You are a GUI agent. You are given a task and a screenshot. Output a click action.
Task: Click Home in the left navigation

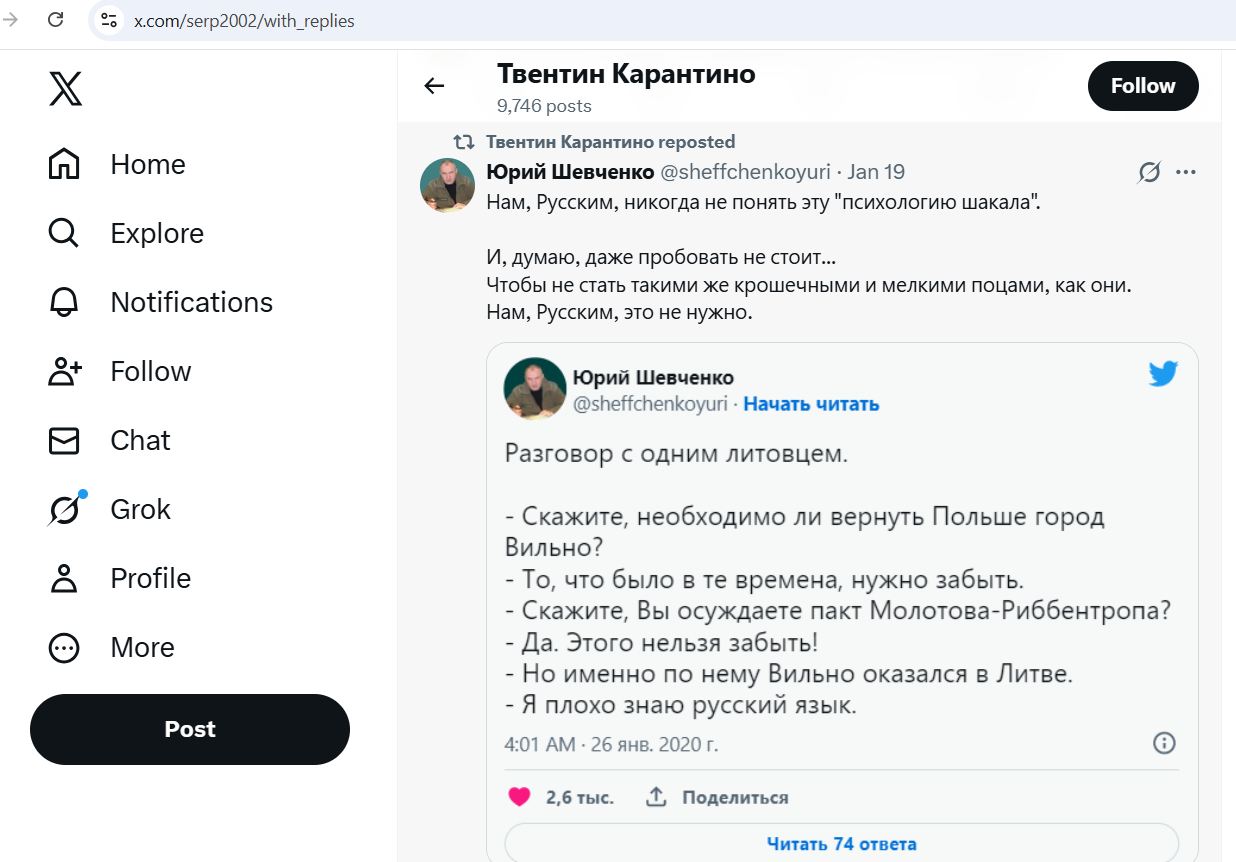point(147,164)
